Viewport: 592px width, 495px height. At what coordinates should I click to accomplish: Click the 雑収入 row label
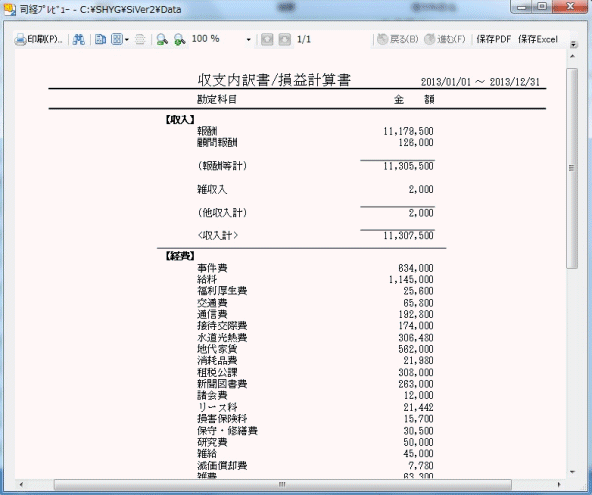pos(212,189)
